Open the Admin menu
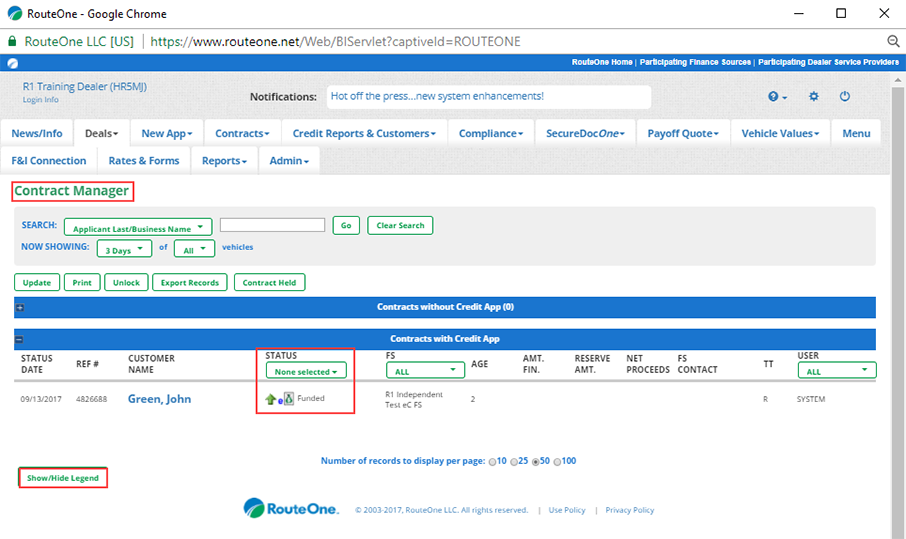Image resolution: width=906 pixels, height=539 pixels. [289, 161]
